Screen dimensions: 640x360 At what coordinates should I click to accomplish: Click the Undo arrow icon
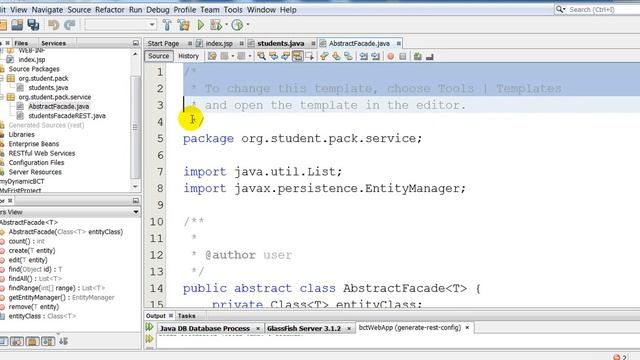pos(53,25)
